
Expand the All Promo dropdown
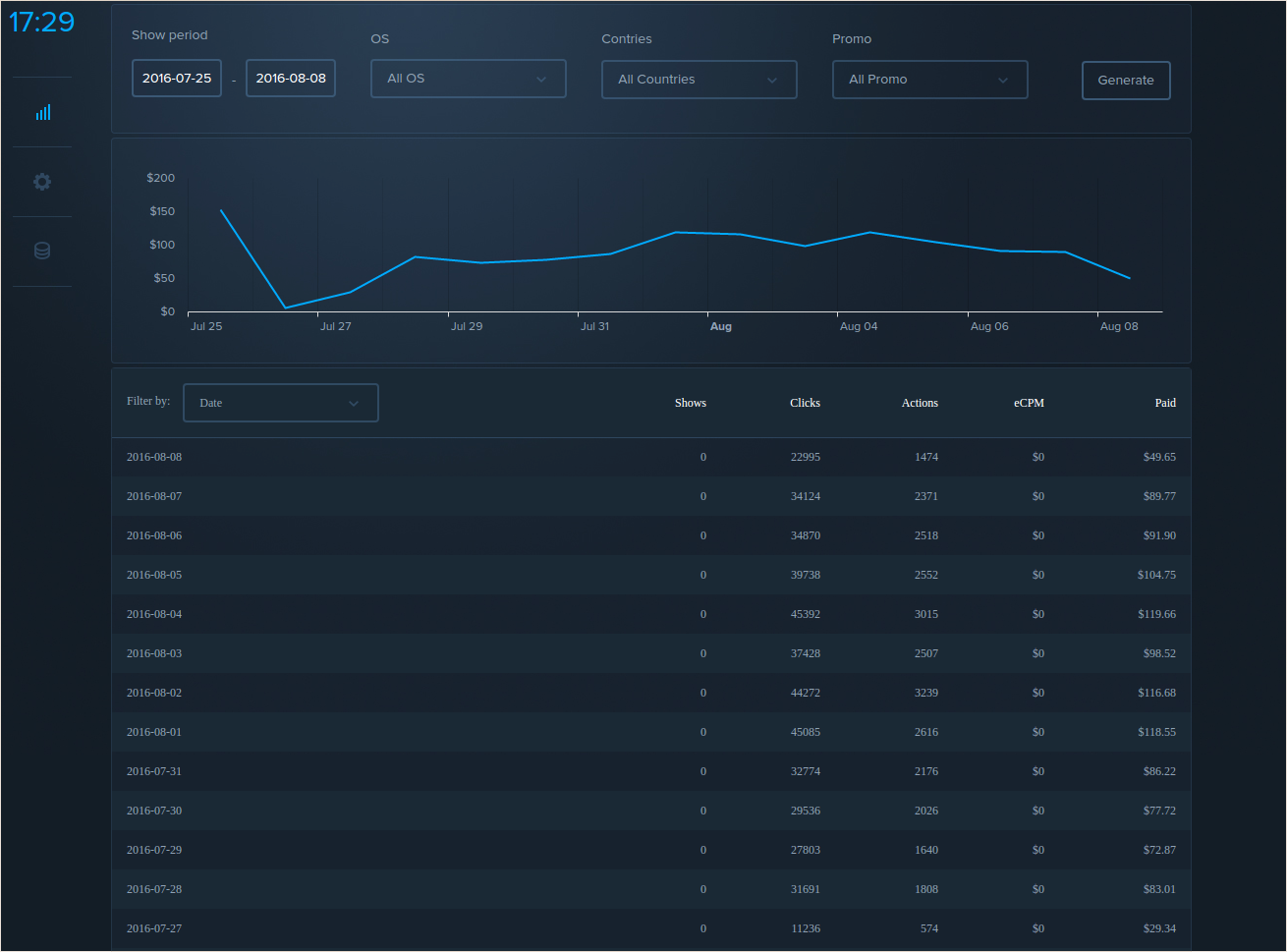930,80
